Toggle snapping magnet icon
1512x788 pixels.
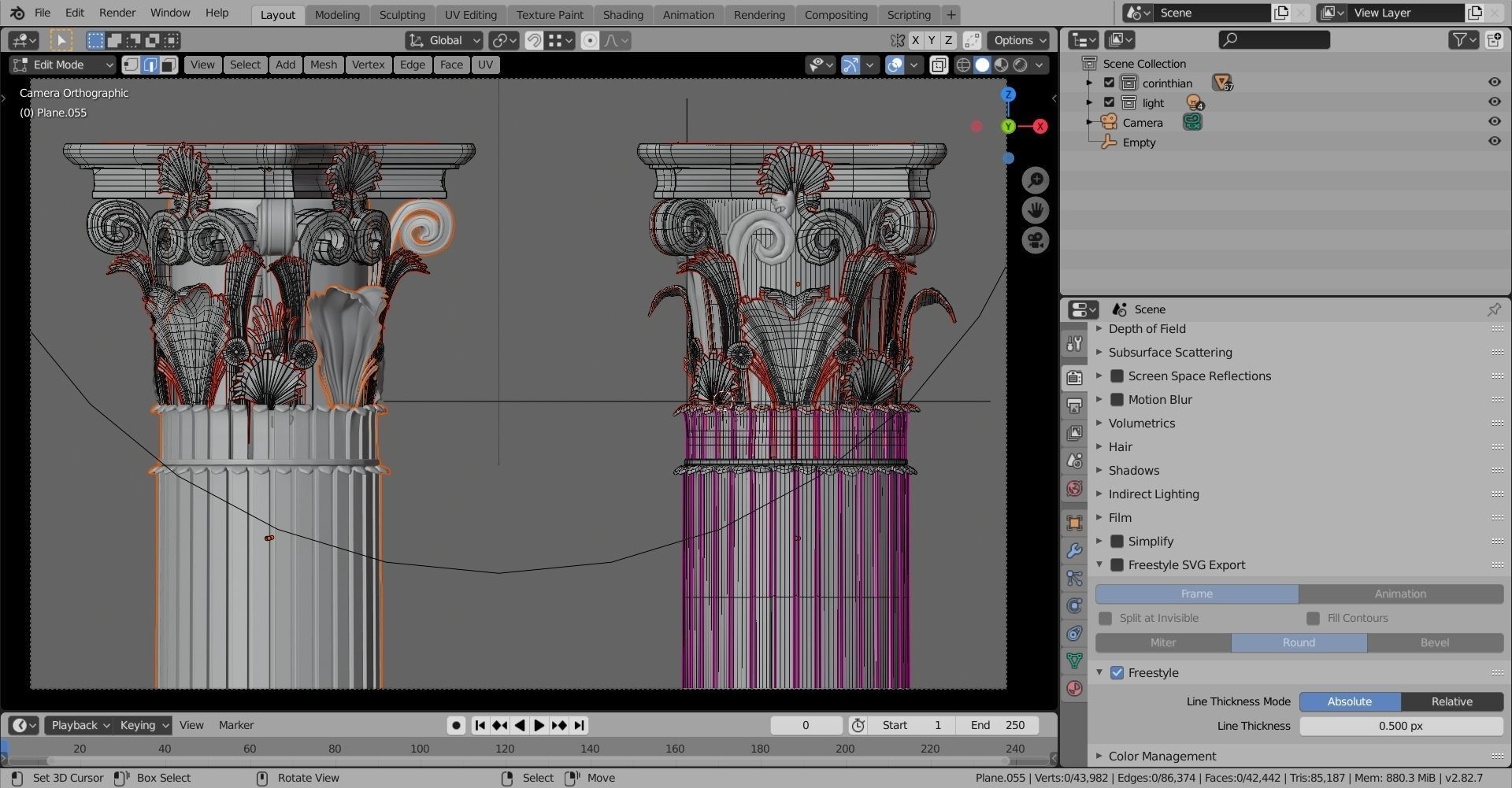(534, 40)
